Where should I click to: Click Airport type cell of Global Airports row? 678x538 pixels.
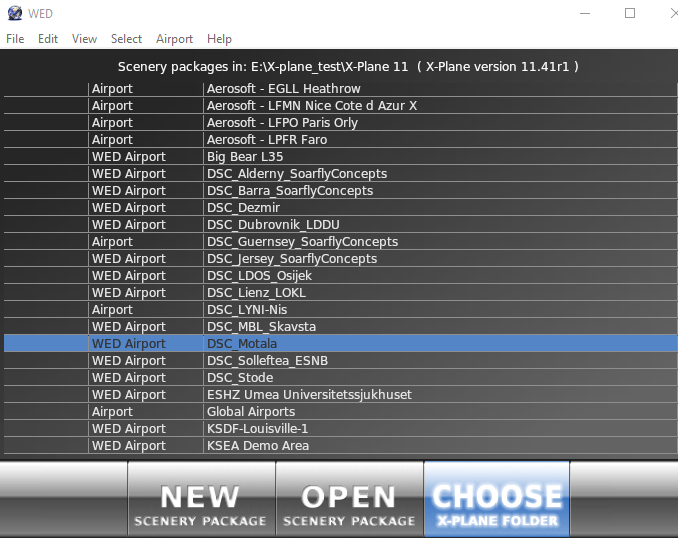[x=146, y=412]
